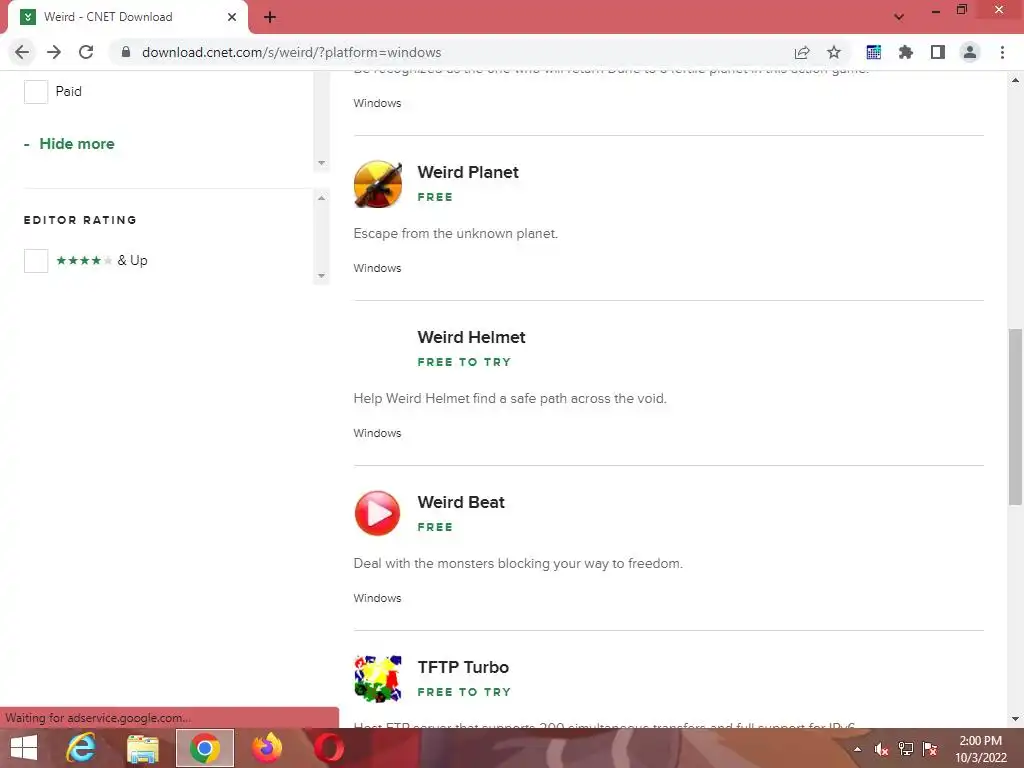1024x768 pixels.
Task: Open the Weird Planet app icon
Action: click(377, 184)
